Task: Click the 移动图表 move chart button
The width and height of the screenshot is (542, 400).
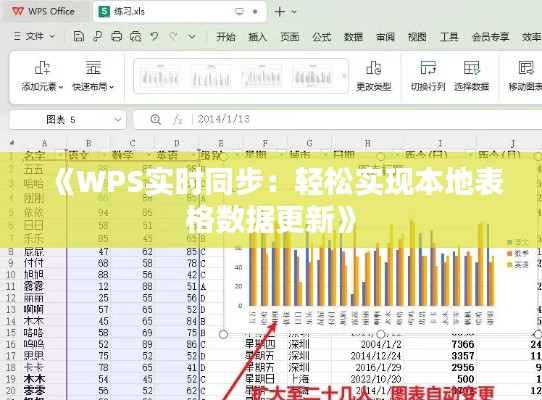Action: point(525,76)
